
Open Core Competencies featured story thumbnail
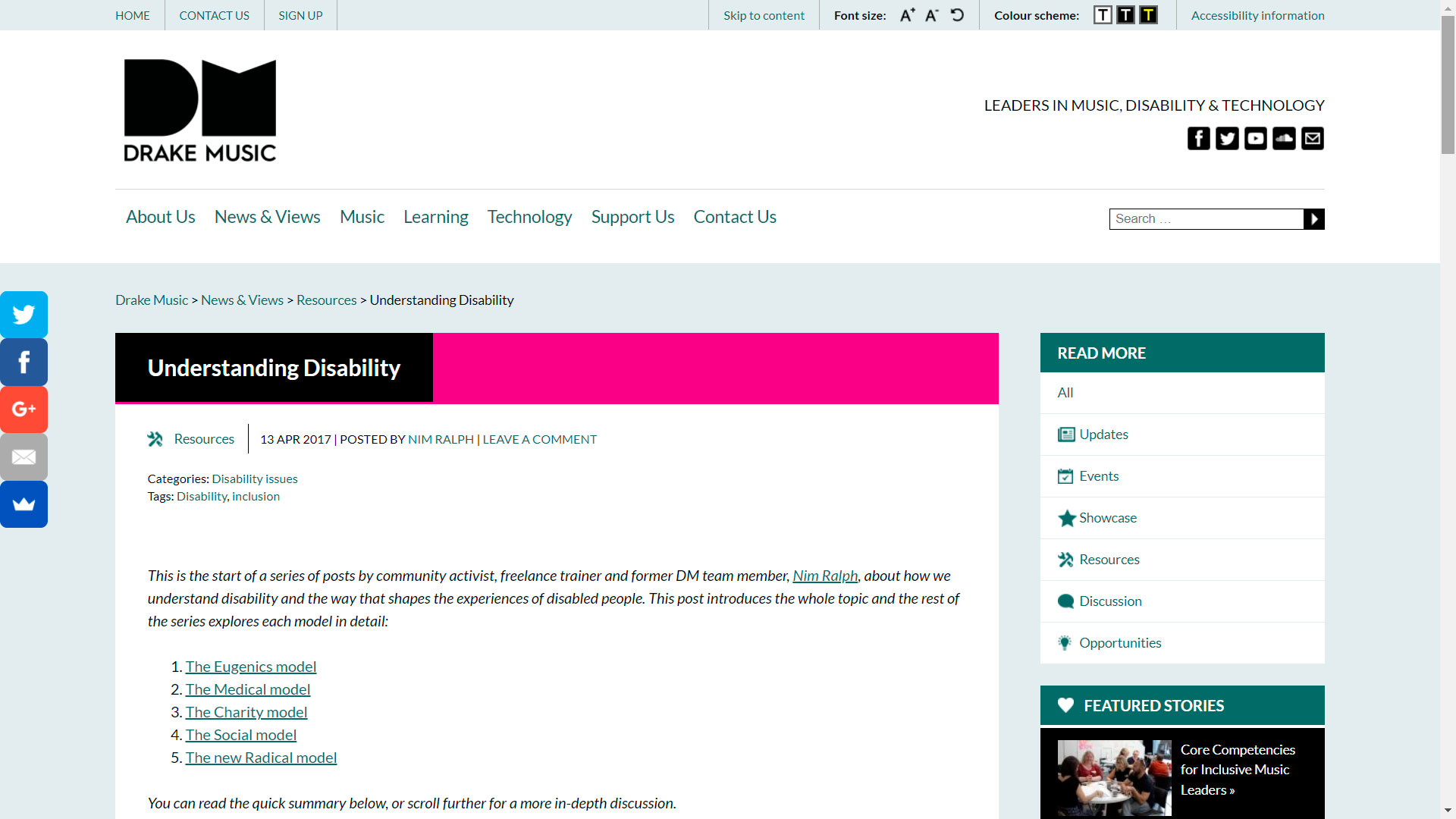click(1114, 778)
